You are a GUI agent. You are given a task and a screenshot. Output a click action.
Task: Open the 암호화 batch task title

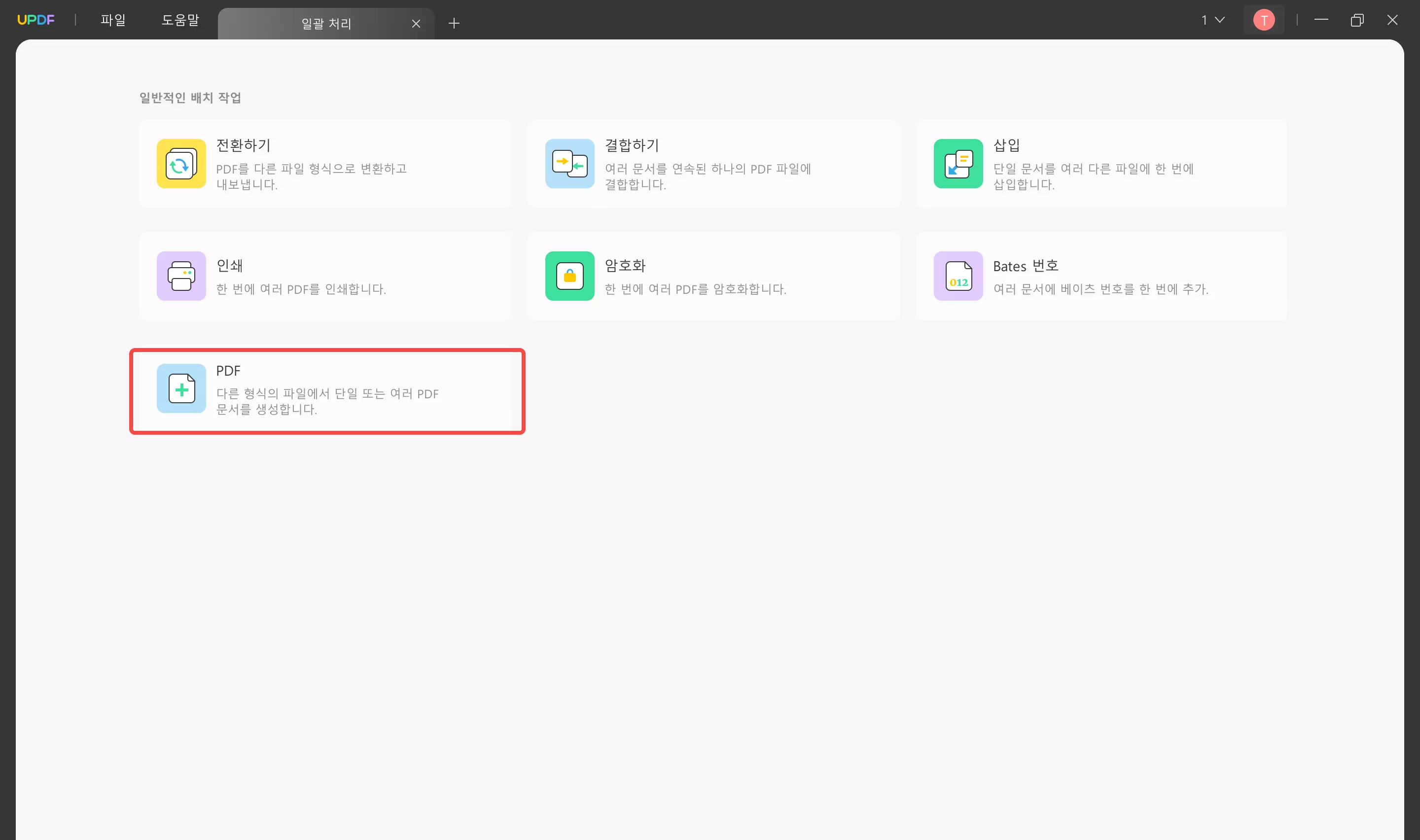tap(625, 266)
